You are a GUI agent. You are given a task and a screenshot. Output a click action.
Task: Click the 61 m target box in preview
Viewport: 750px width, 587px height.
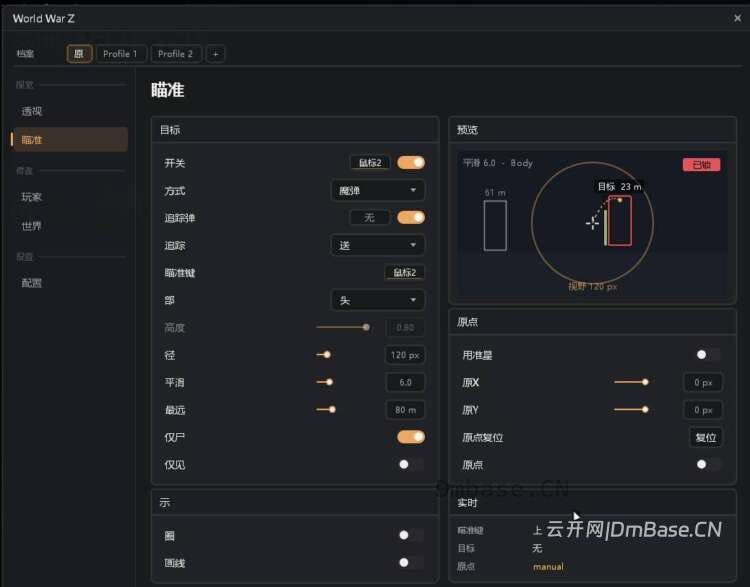[x=495, y=225]
